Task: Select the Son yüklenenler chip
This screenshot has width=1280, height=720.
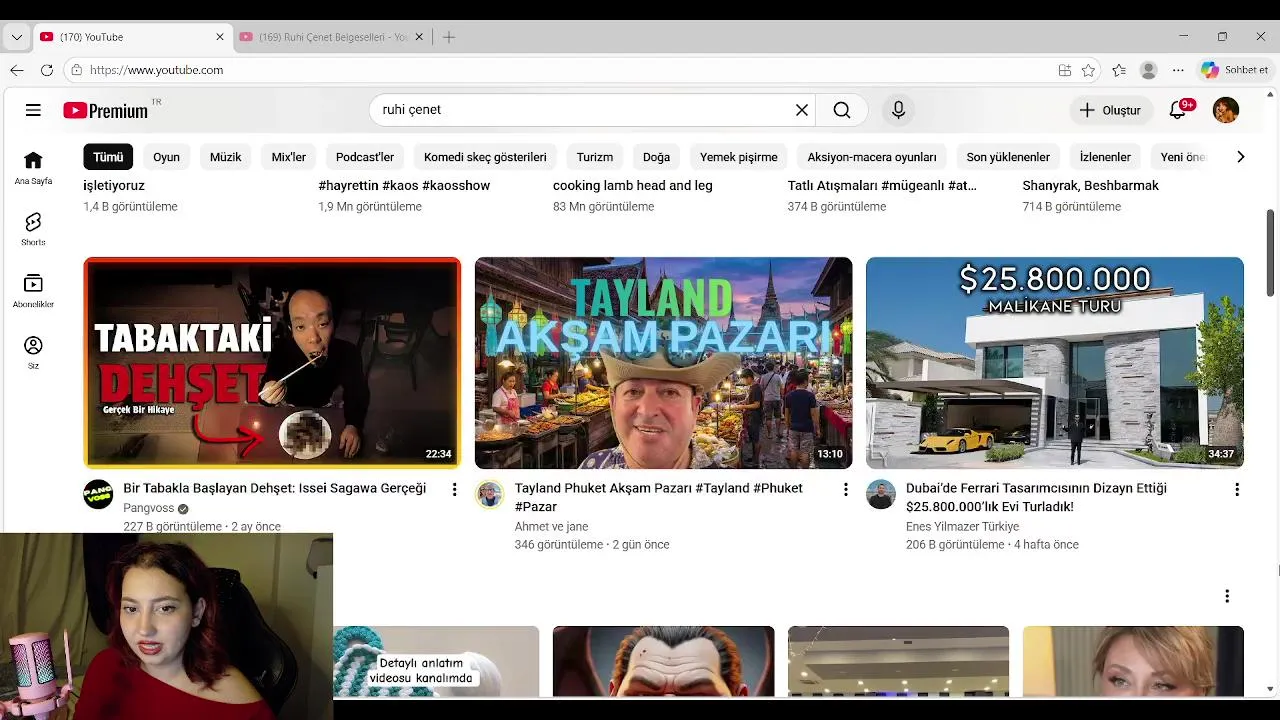Action: (x=1008, y=157)
